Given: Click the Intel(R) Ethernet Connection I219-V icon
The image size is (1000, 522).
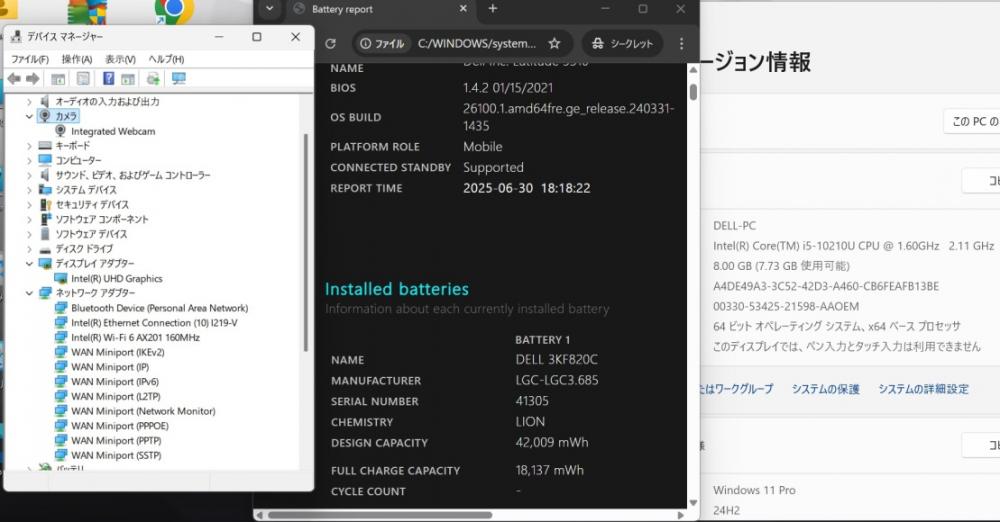Looking at the screenshot, I should pos(61,322).
